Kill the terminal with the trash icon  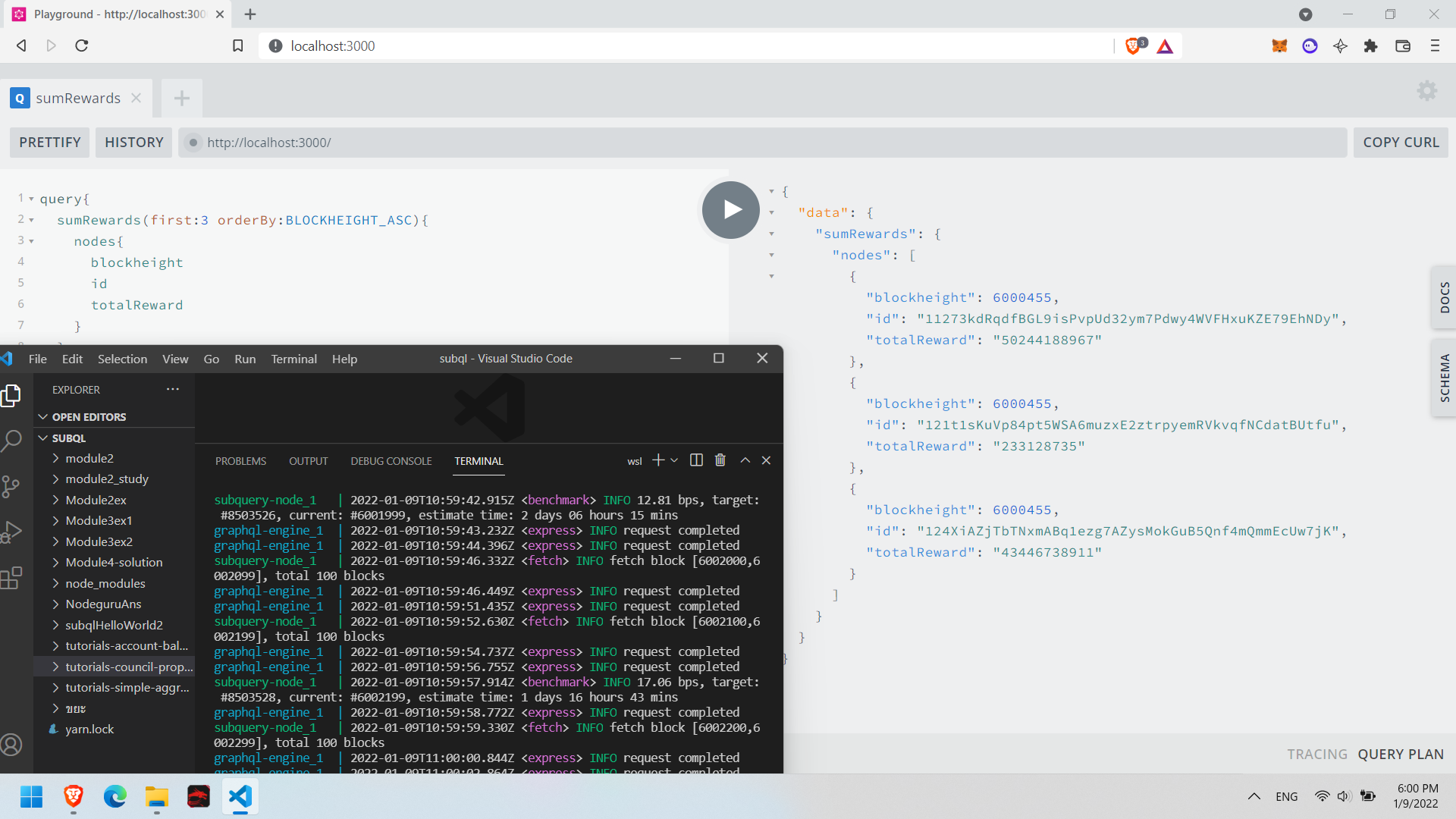pos(720,460)
